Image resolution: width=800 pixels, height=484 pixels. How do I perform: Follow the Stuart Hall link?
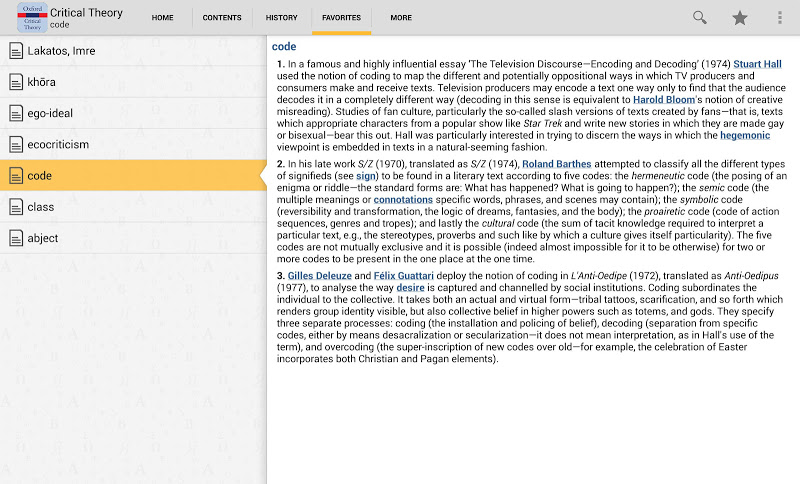(757, 64)
